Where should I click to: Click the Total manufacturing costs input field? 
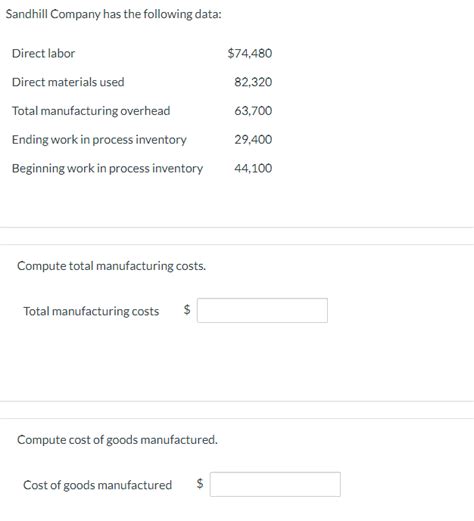click(x=262, y=310)
